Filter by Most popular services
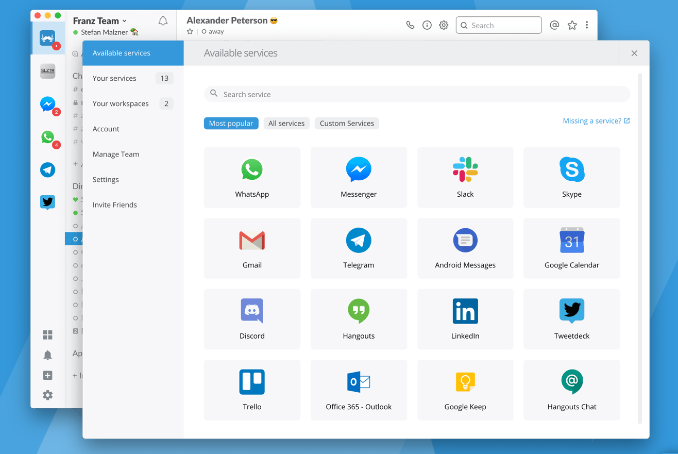Screen dimensions: 678x454 coord(231,123)
